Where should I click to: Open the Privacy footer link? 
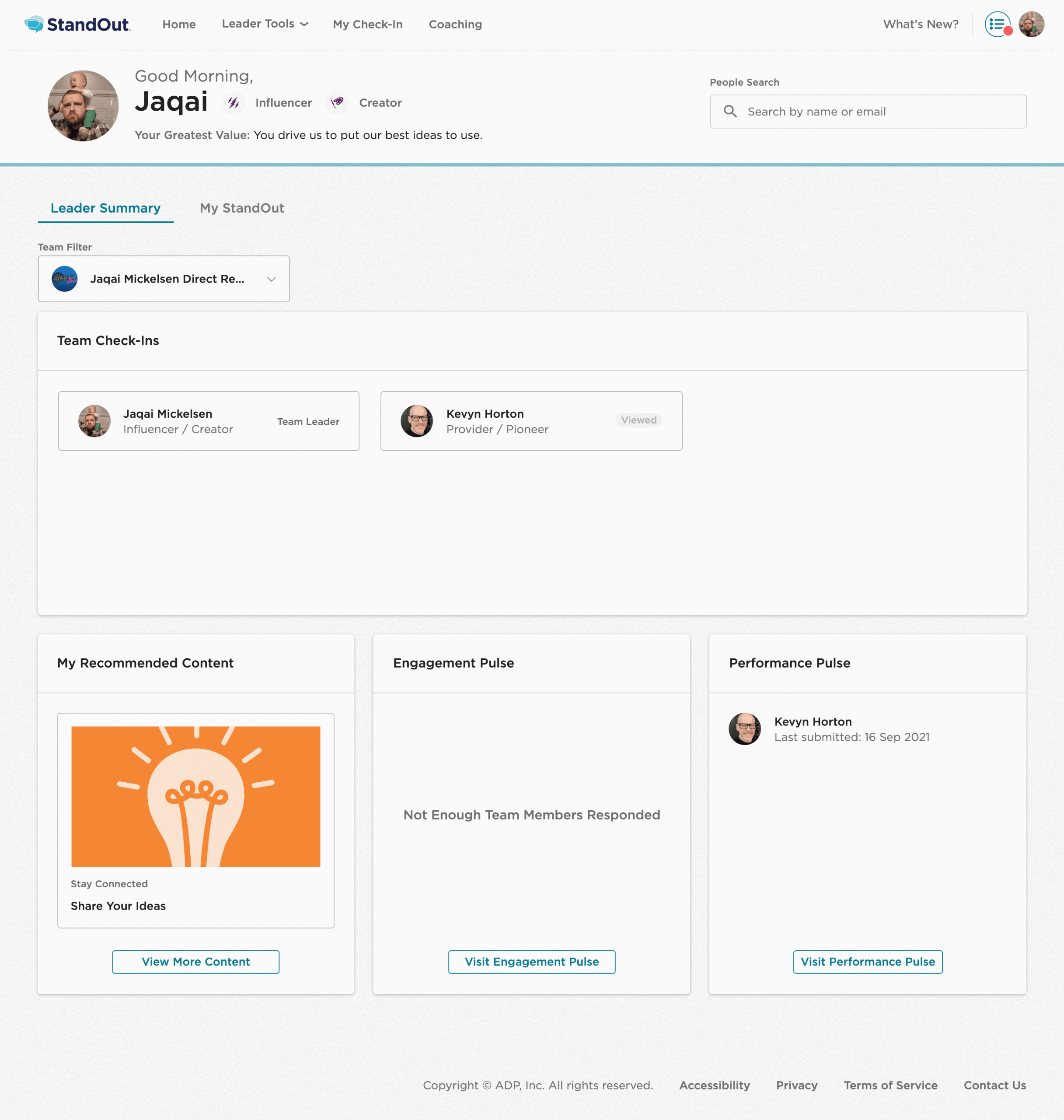point(797,1085)
